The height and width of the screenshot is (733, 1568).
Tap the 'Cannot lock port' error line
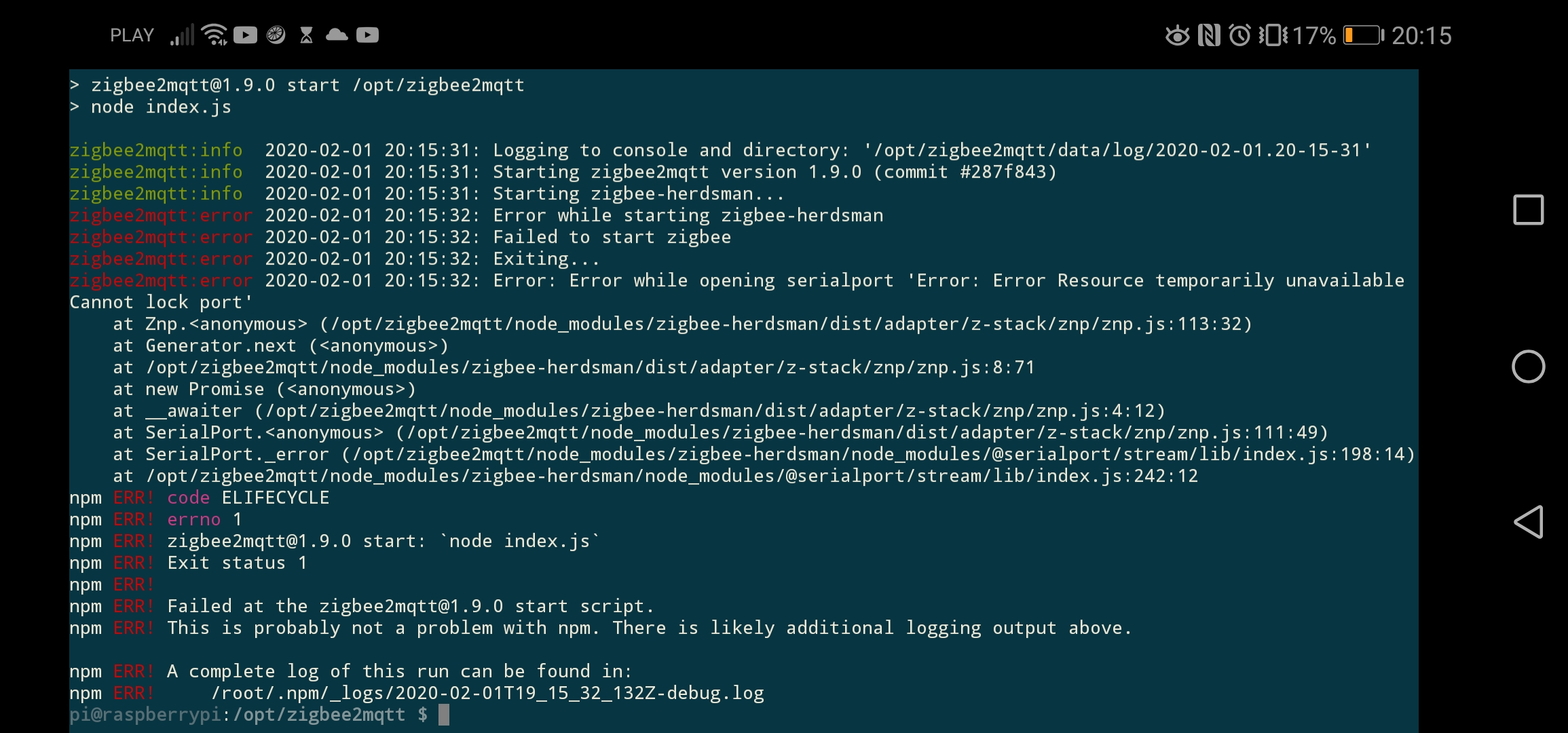click(x=161, y=302)
